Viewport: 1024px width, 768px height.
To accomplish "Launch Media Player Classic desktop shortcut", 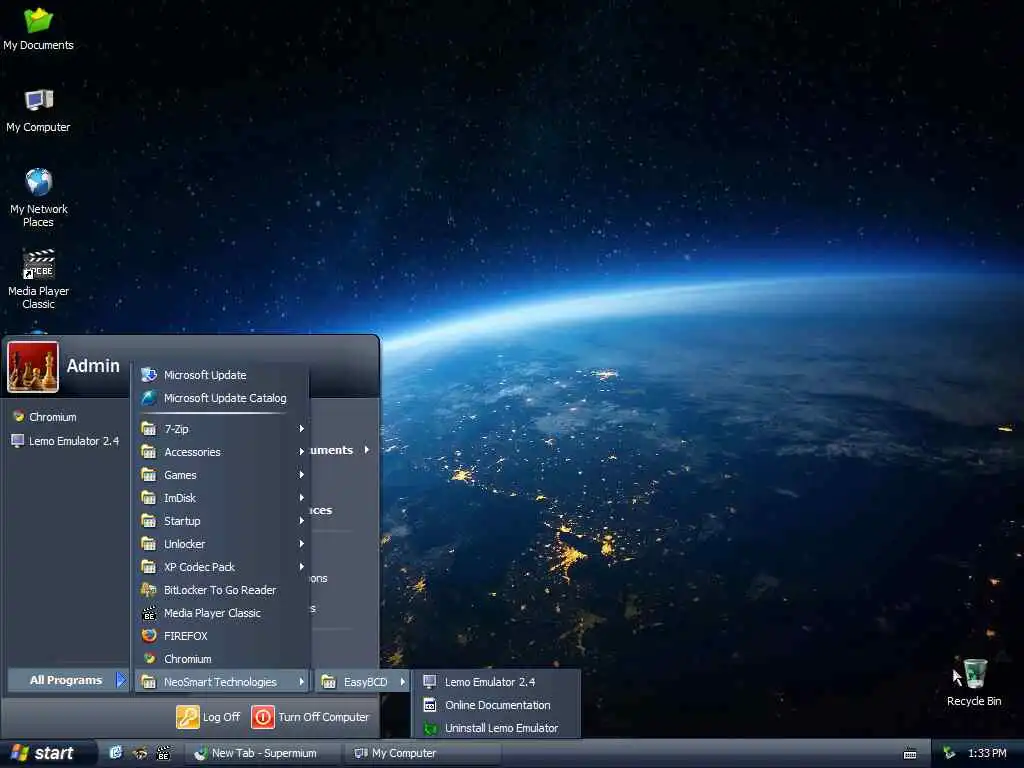I will coord(39,279).
